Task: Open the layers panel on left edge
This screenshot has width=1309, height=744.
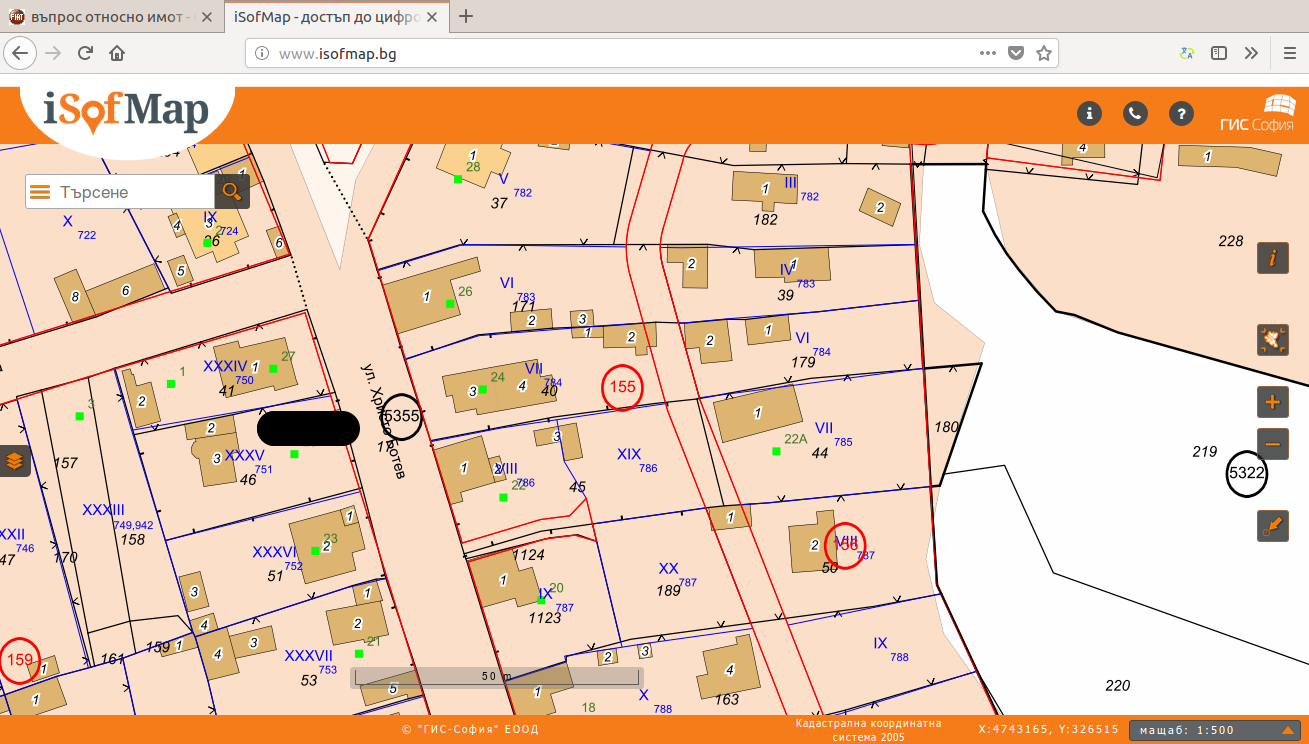Action: coord(15,461)
